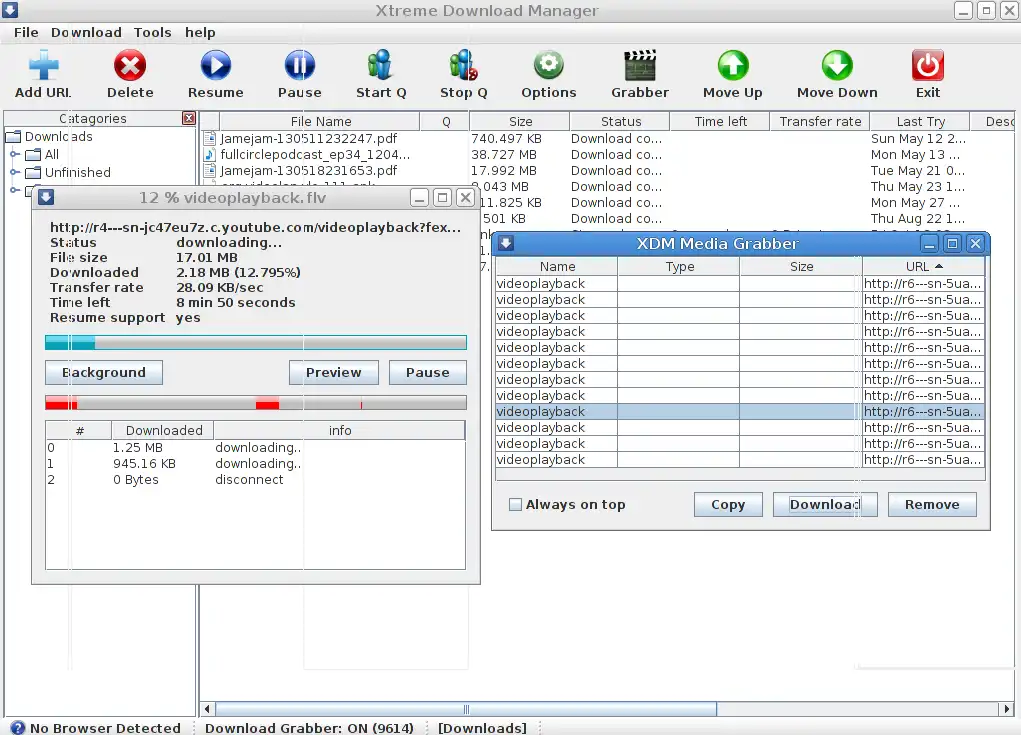1021x735 pixels.
Task: Click Download Grabber: ON (9614) status text
Action: pos(309,728)
